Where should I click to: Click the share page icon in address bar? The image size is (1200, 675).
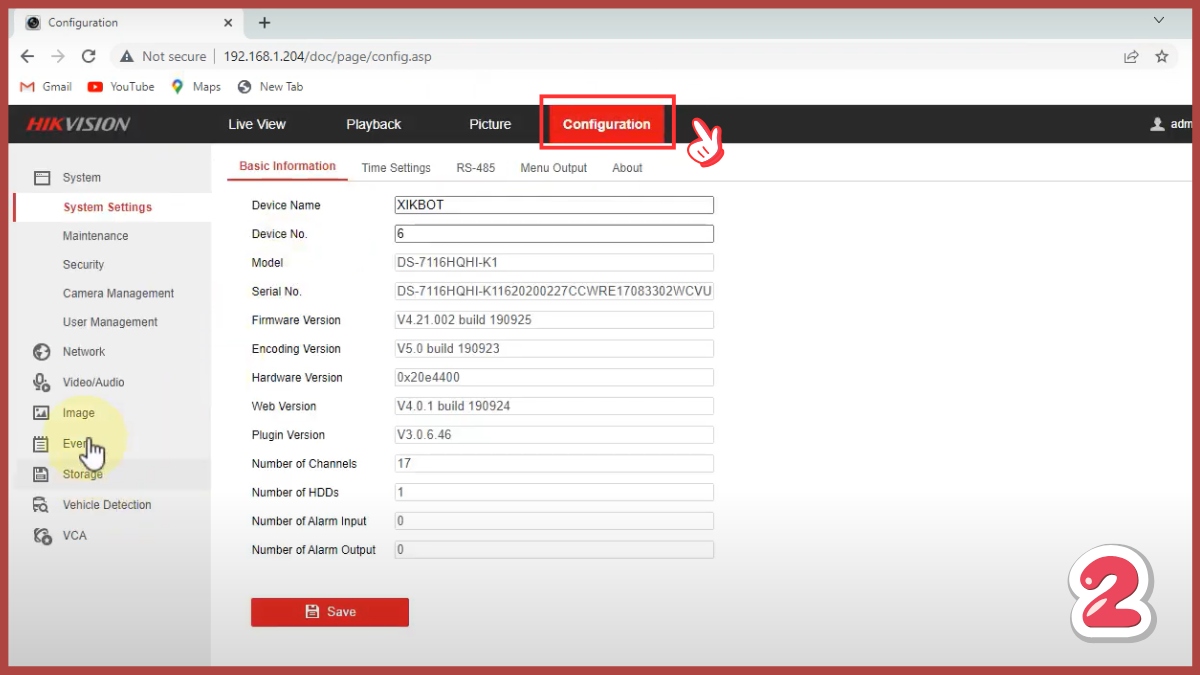click(1131, 57)
